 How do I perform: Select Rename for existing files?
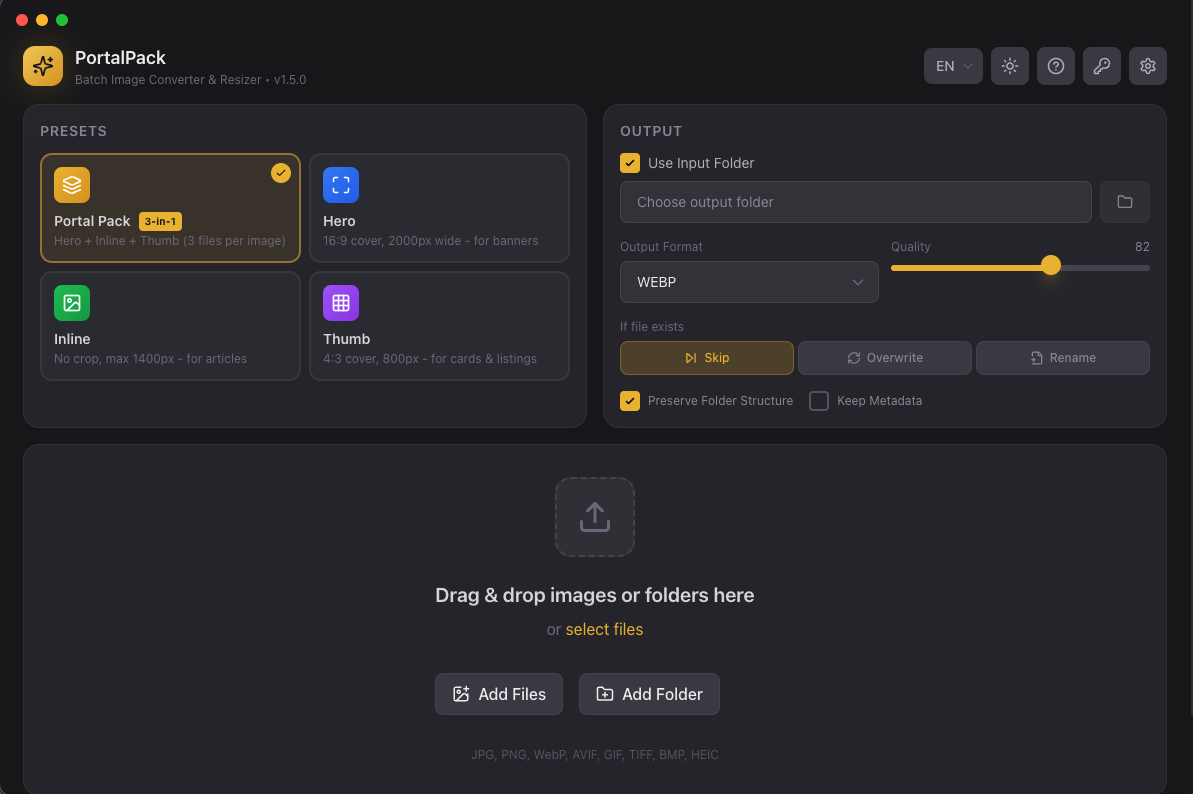[1062, 357]
